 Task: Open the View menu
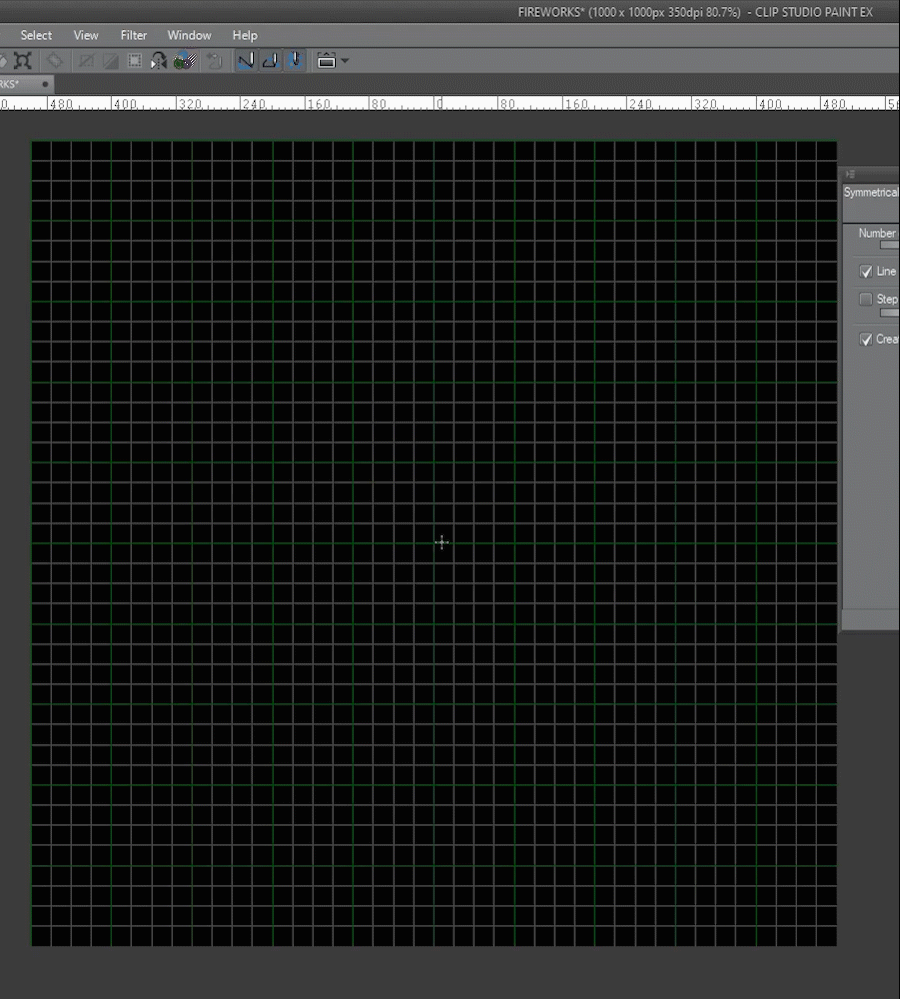[x=85, y=35]
